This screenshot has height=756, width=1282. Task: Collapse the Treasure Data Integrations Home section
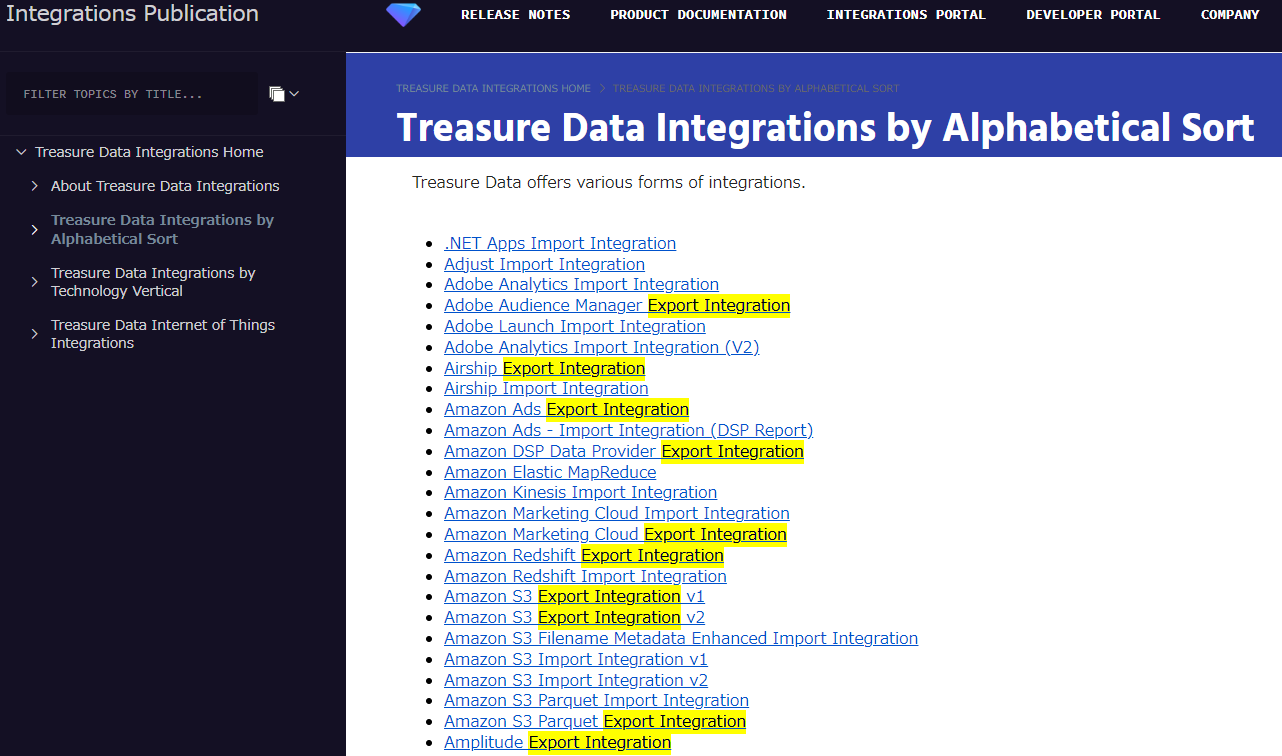[21, 151]
